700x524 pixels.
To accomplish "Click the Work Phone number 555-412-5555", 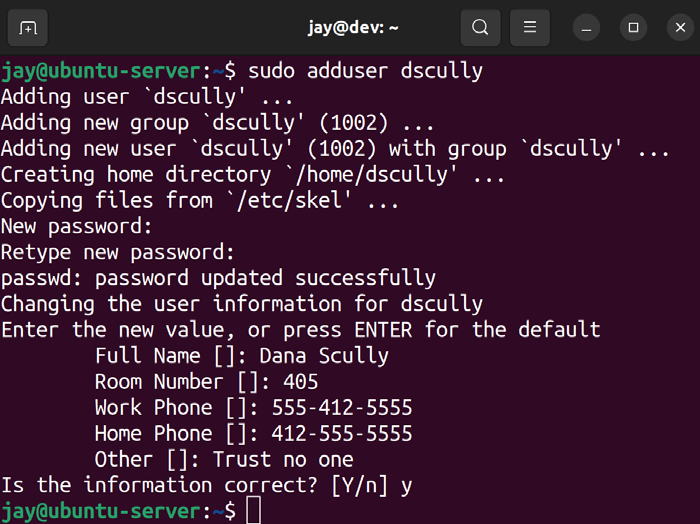I will pos(341,408).
